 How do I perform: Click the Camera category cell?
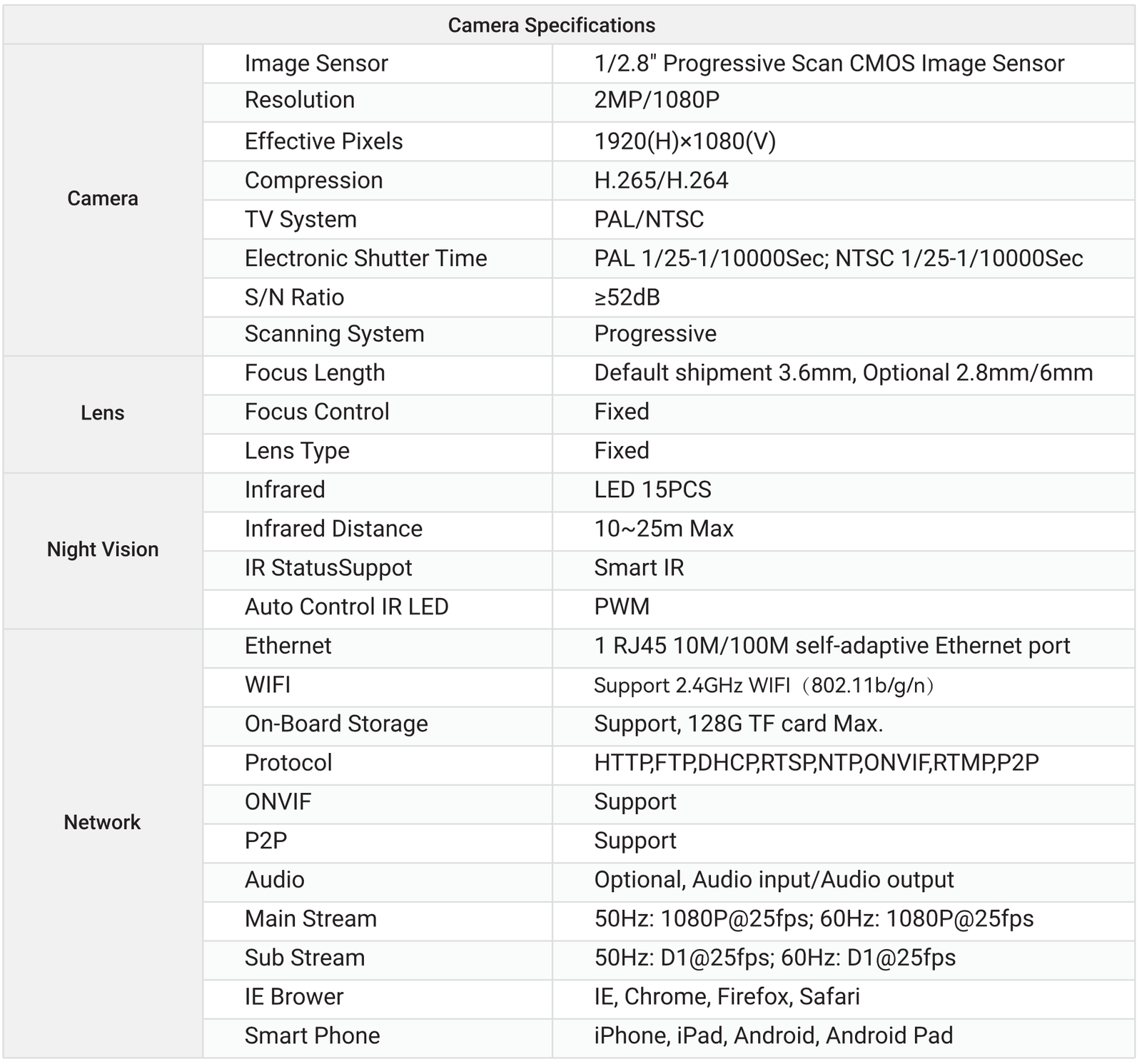pos(103,198)
